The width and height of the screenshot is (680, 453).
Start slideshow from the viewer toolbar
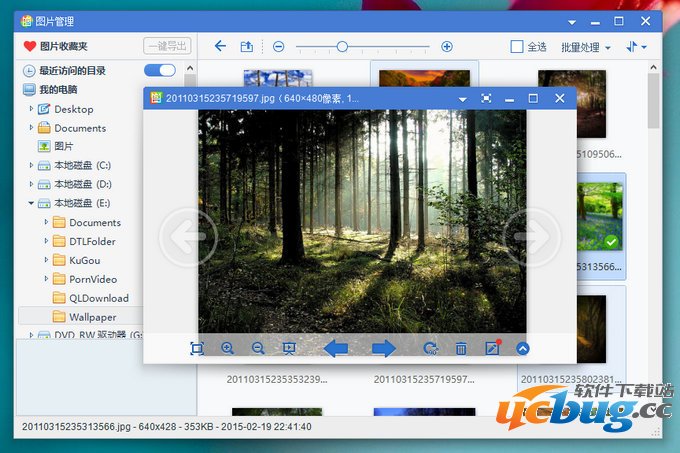(289, 348)
